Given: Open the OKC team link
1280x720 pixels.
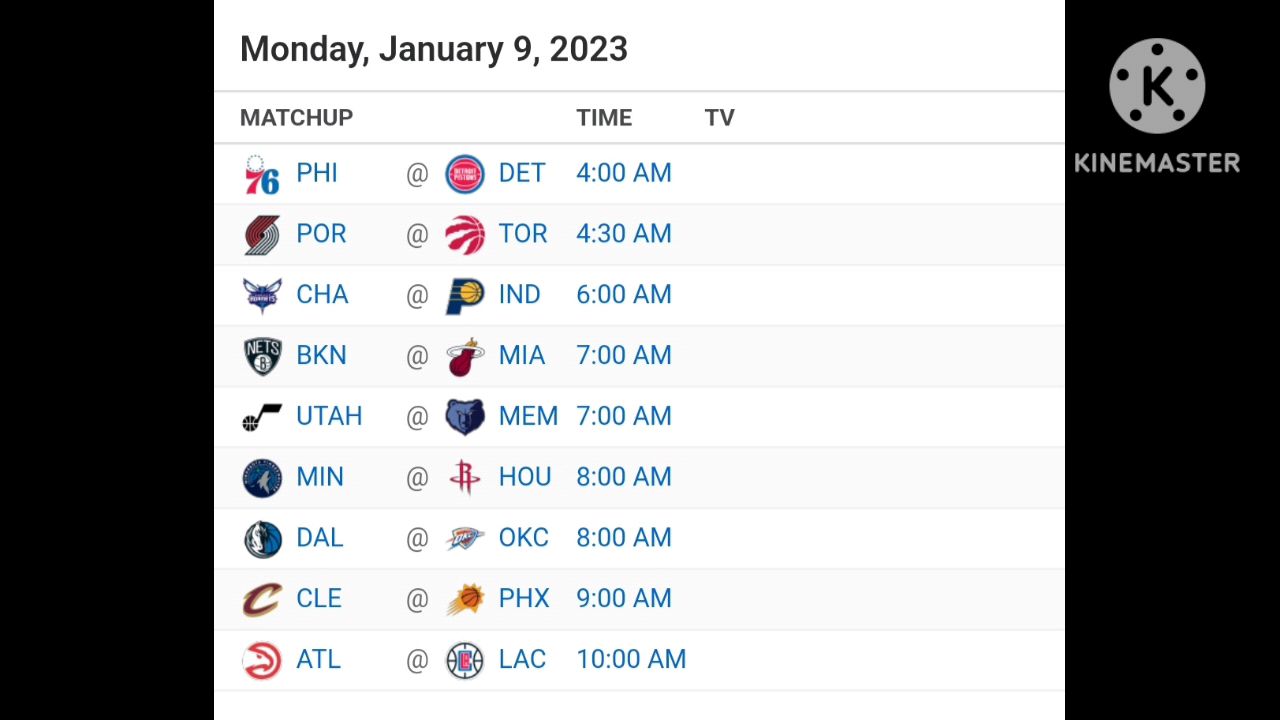Looking at the screenshot, I should click(x=523, y=538).
